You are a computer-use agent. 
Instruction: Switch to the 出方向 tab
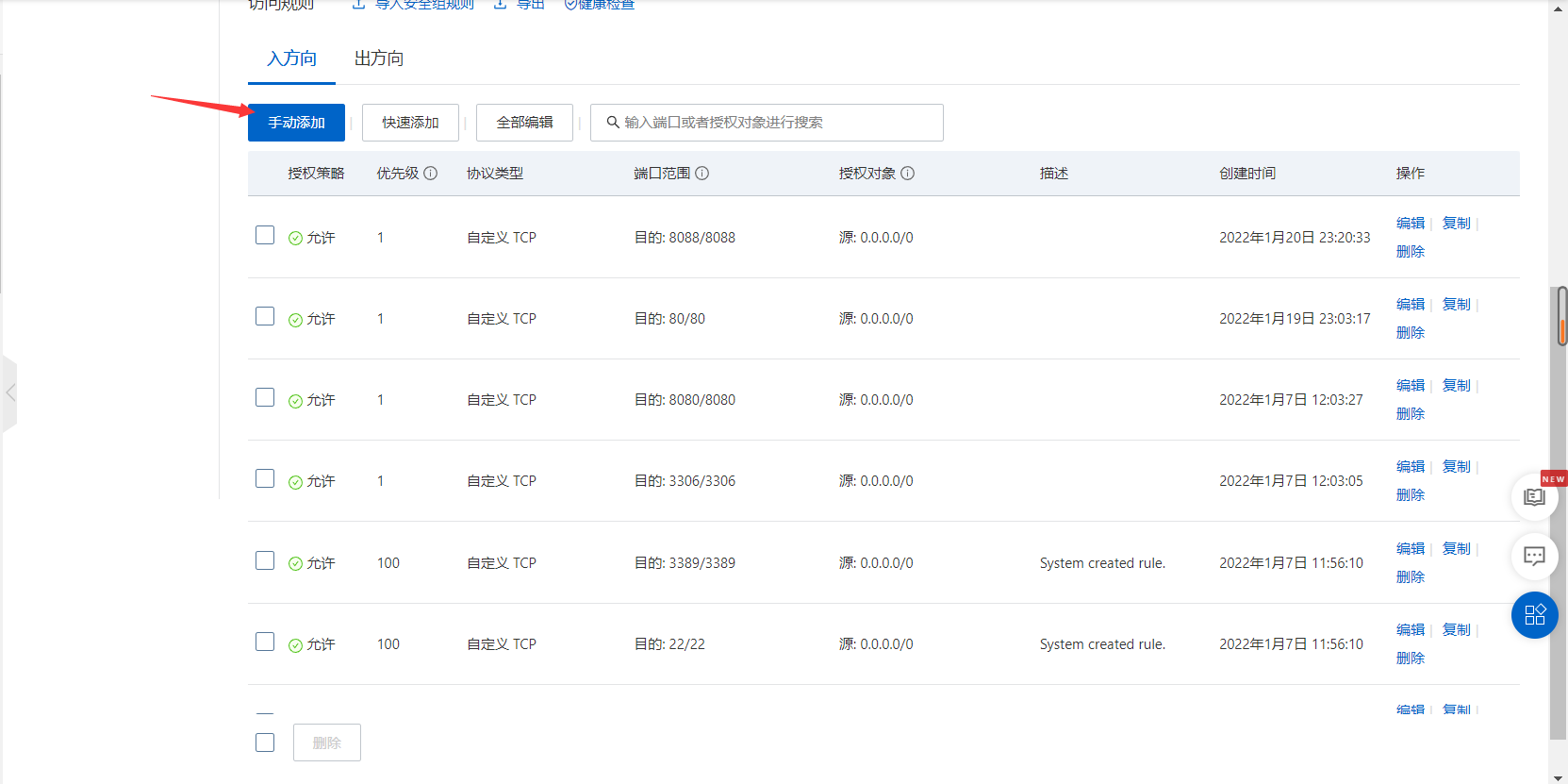pyautogui.click(x=379, y=58)
